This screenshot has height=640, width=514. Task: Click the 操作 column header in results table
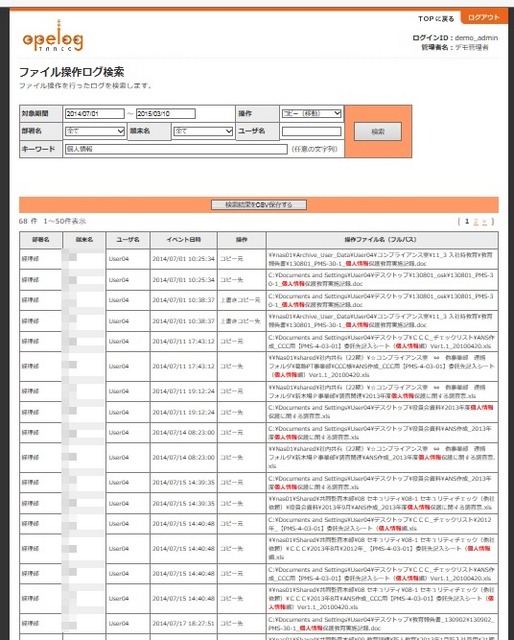pos(242,240)
